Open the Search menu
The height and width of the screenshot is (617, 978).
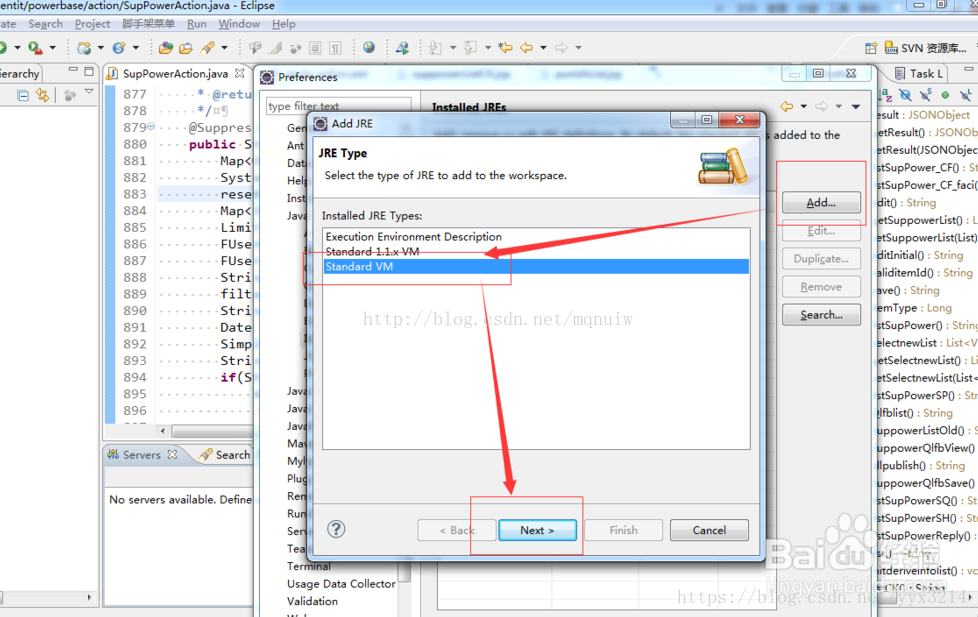coord(46,24)
